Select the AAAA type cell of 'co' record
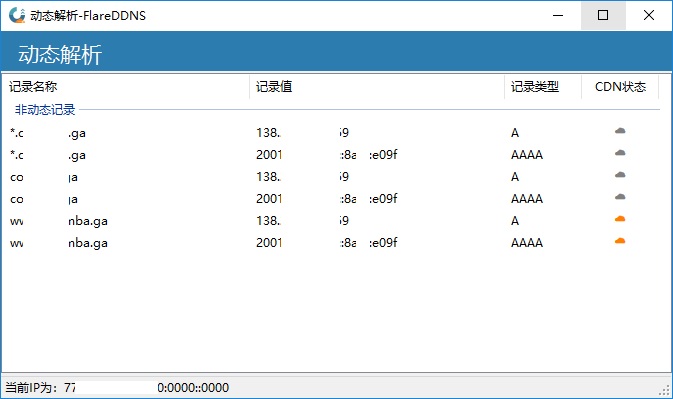 pyautogui.click(x=527, y=199)
